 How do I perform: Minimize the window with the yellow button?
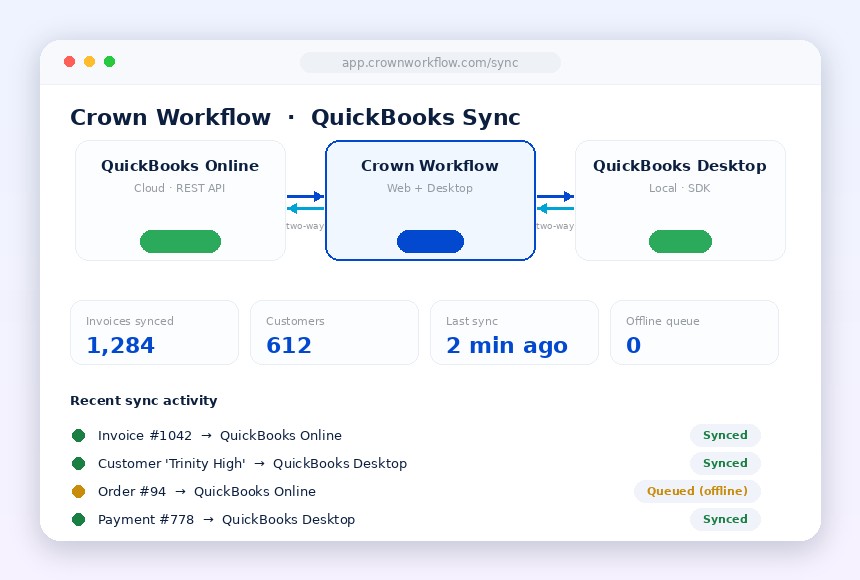coord(89,61)
